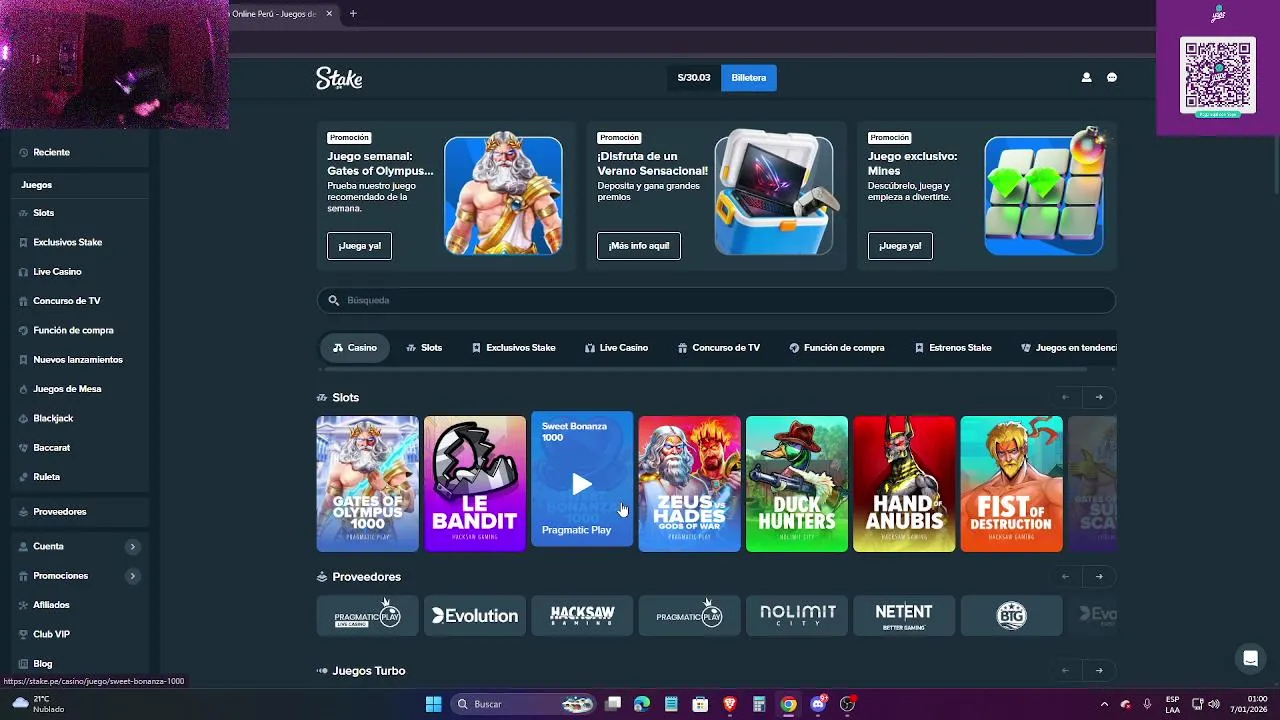
Task: Open the Billetera wallet button
Action: coord(749,78)
